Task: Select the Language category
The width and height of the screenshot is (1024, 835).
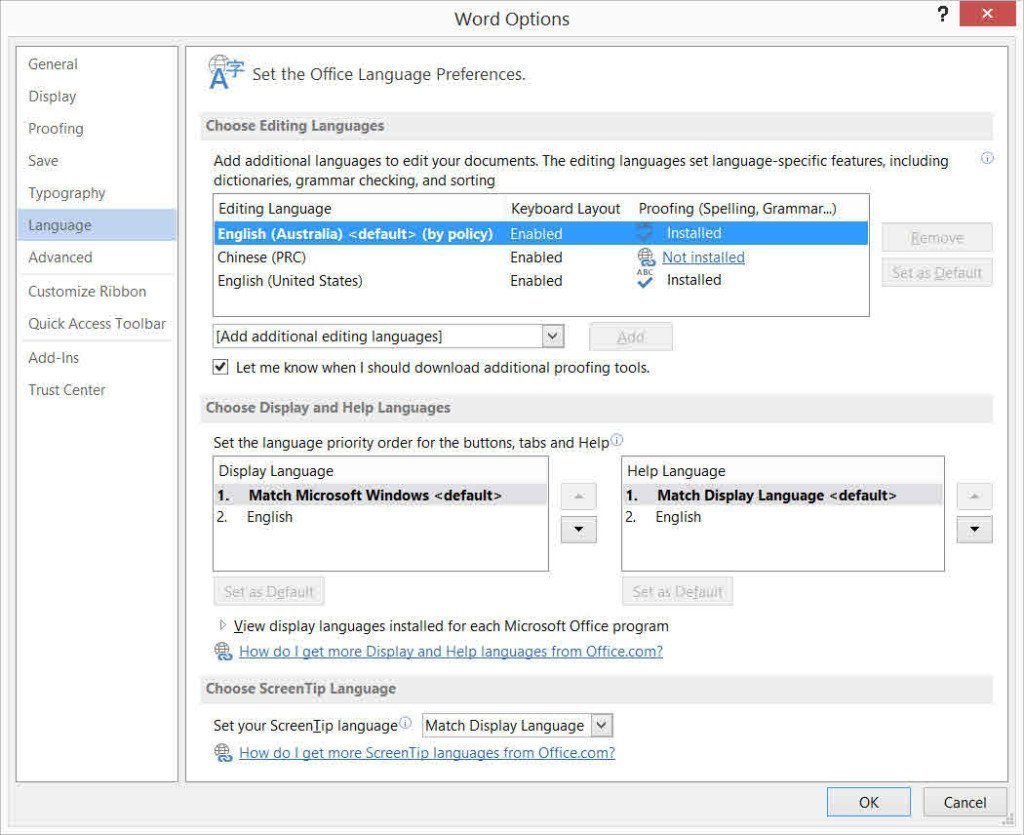Action: tap(97, 225)
